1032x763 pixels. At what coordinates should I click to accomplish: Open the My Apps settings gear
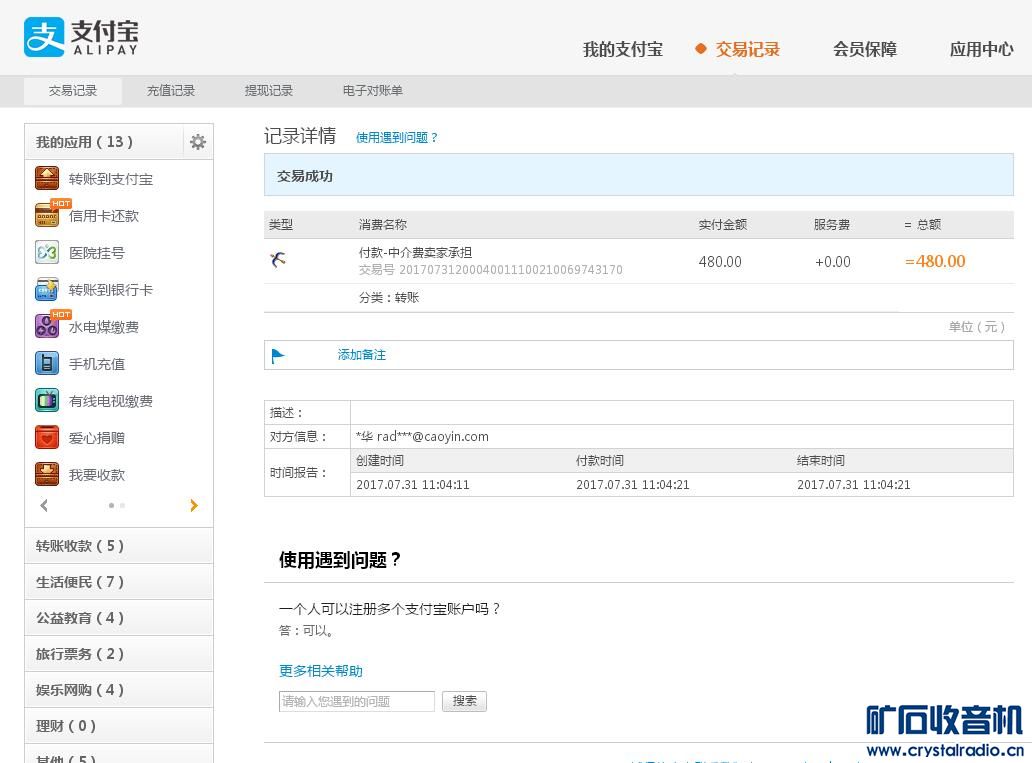(x=198, y=142)
